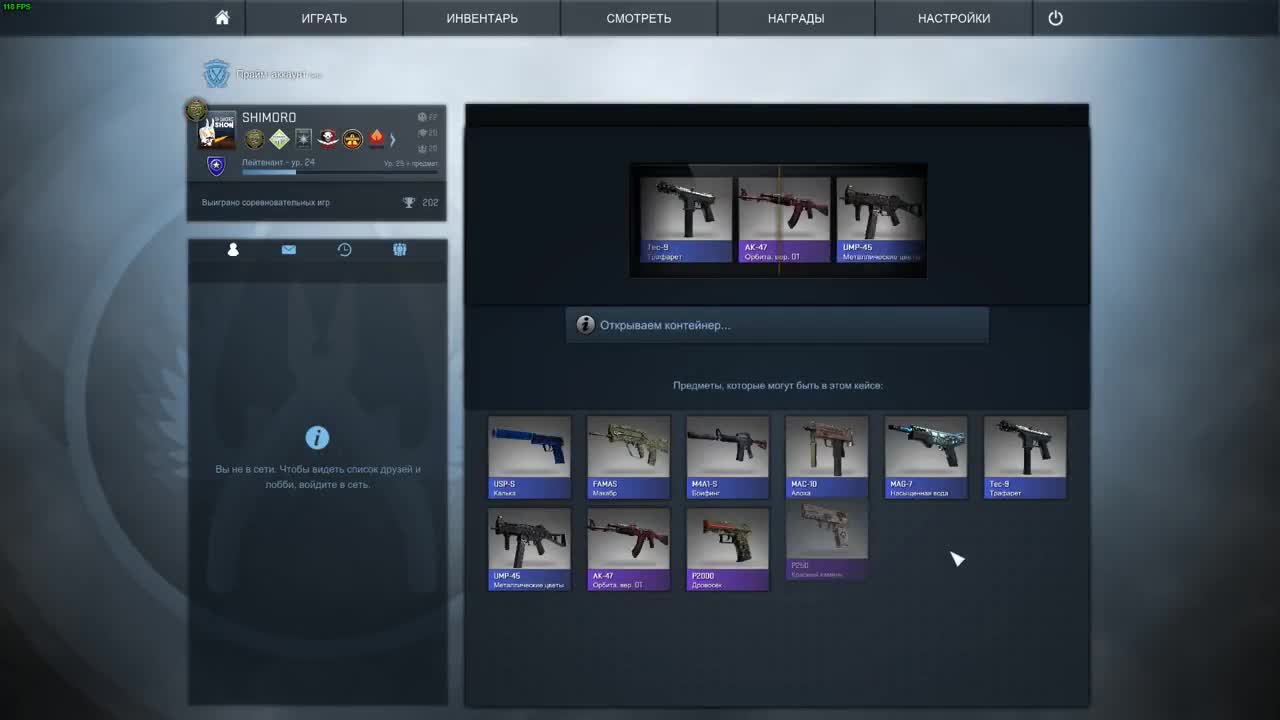This screenshot has height=720, width=1280.
Task: Click Выиграно соревновательных игр text
Action: click(266, 203)
